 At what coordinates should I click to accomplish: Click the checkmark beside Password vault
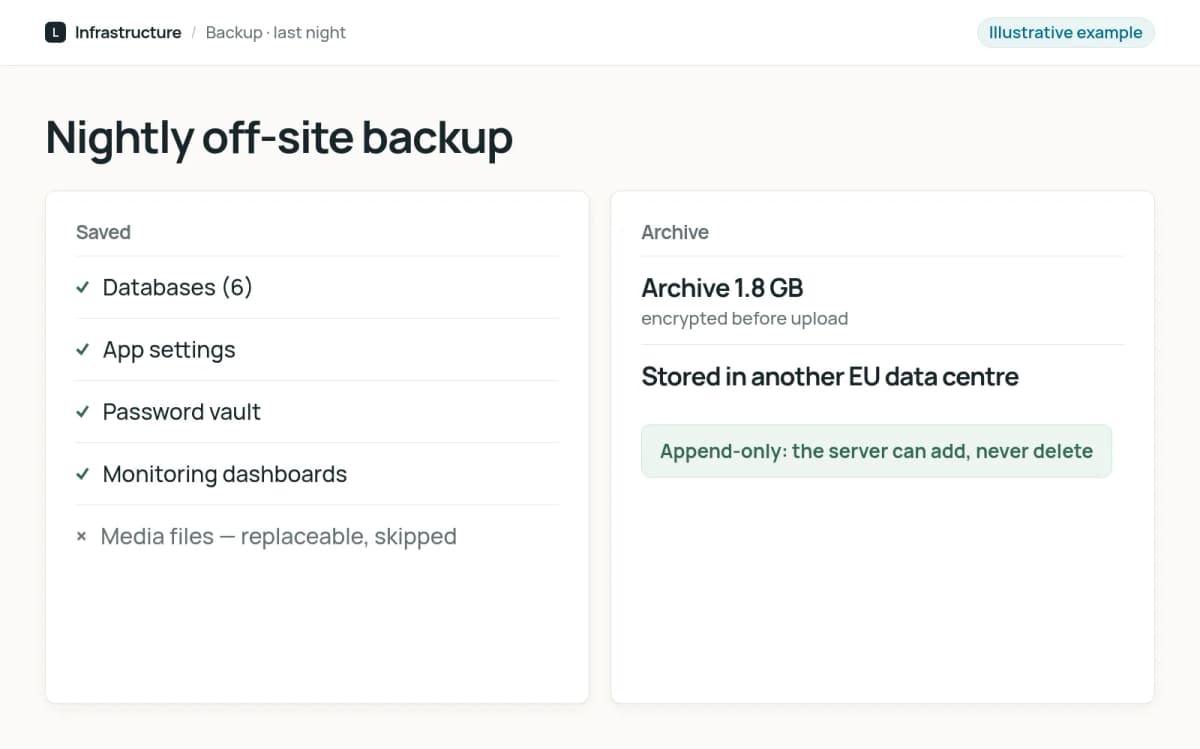(x=83, y=412)
